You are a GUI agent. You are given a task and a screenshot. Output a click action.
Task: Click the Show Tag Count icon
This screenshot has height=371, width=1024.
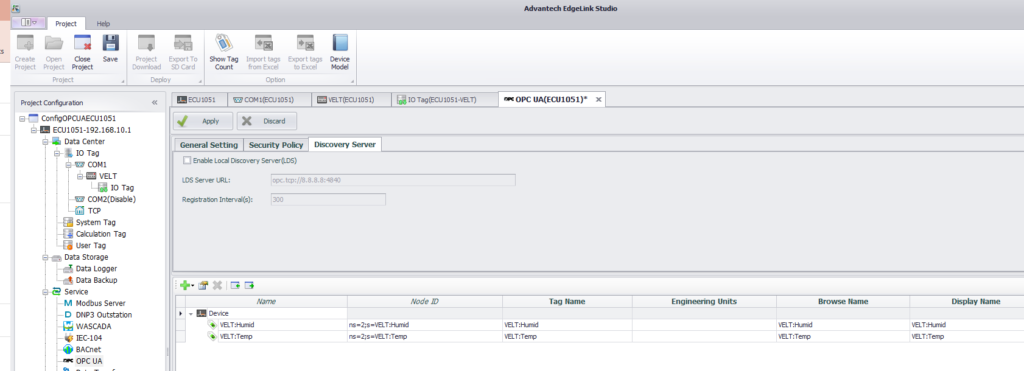pos(224,43)
